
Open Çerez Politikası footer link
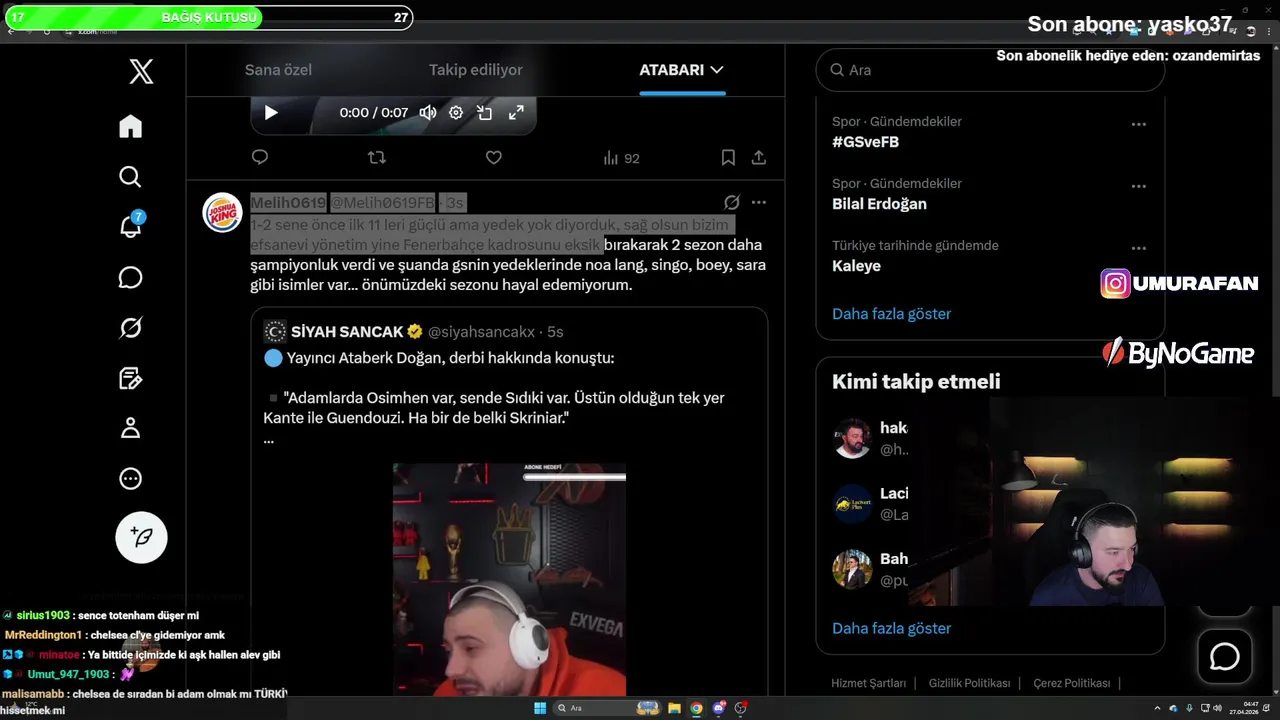pyautogui.click(x=1071, y=683)
